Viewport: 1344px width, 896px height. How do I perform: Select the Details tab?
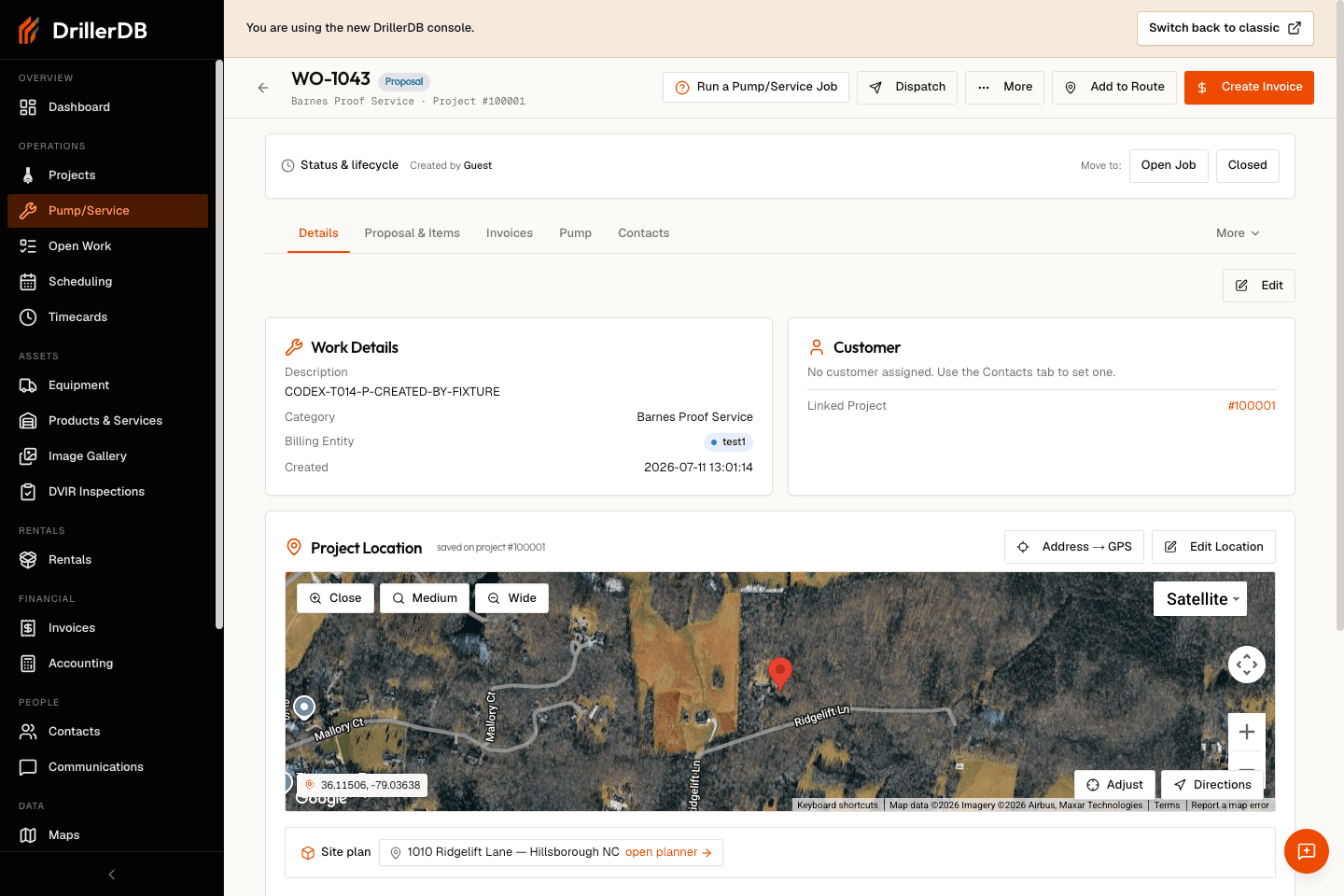318,233
